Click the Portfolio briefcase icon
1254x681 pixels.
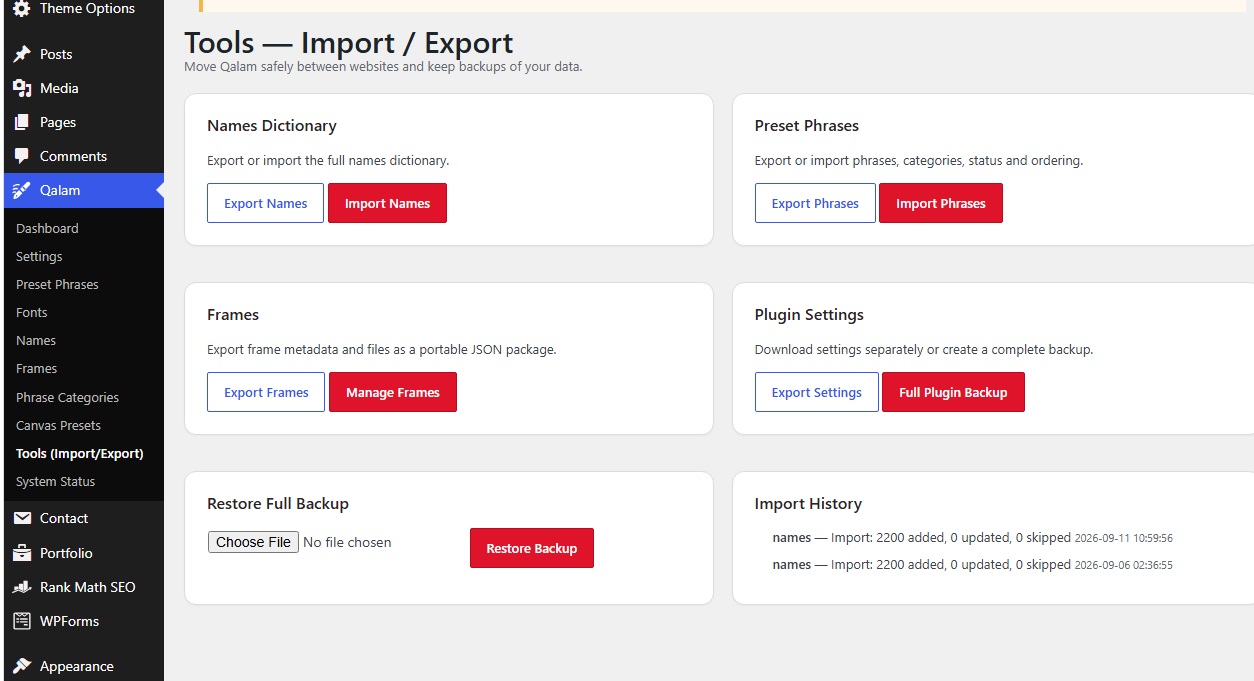[x=22, y=553]
